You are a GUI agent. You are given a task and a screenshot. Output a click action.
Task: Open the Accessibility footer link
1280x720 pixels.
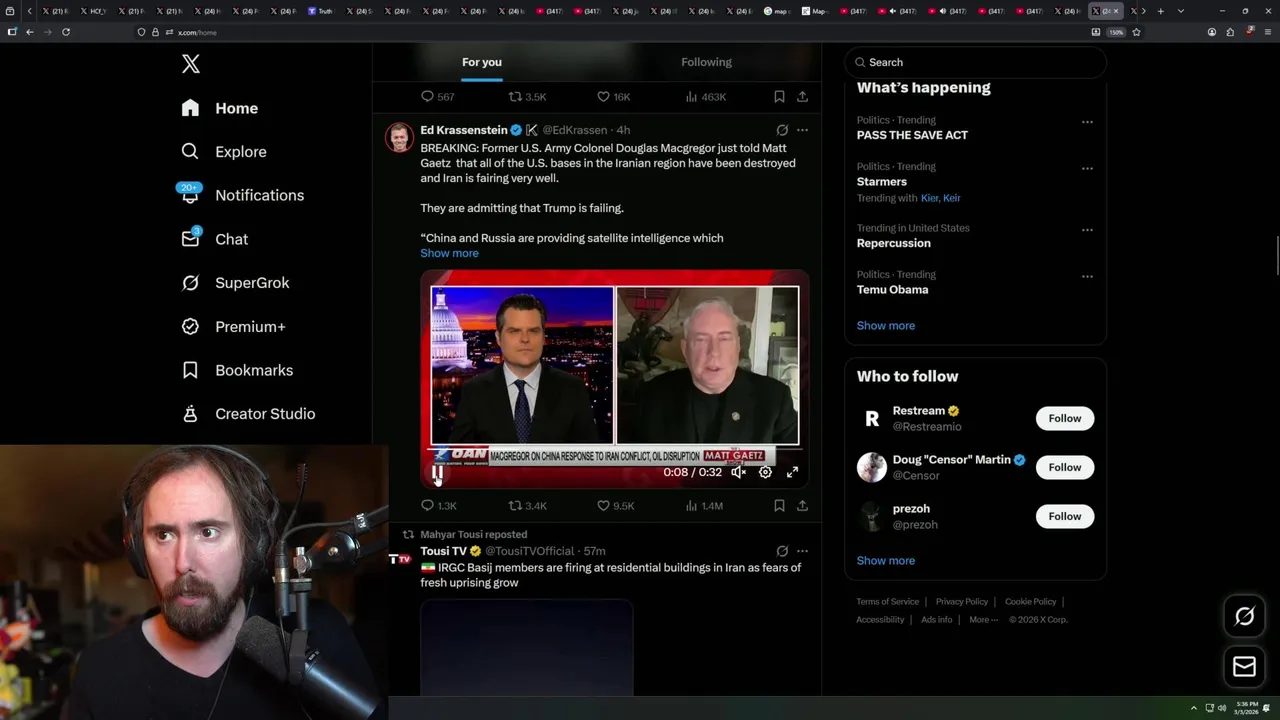click(880, 620)
